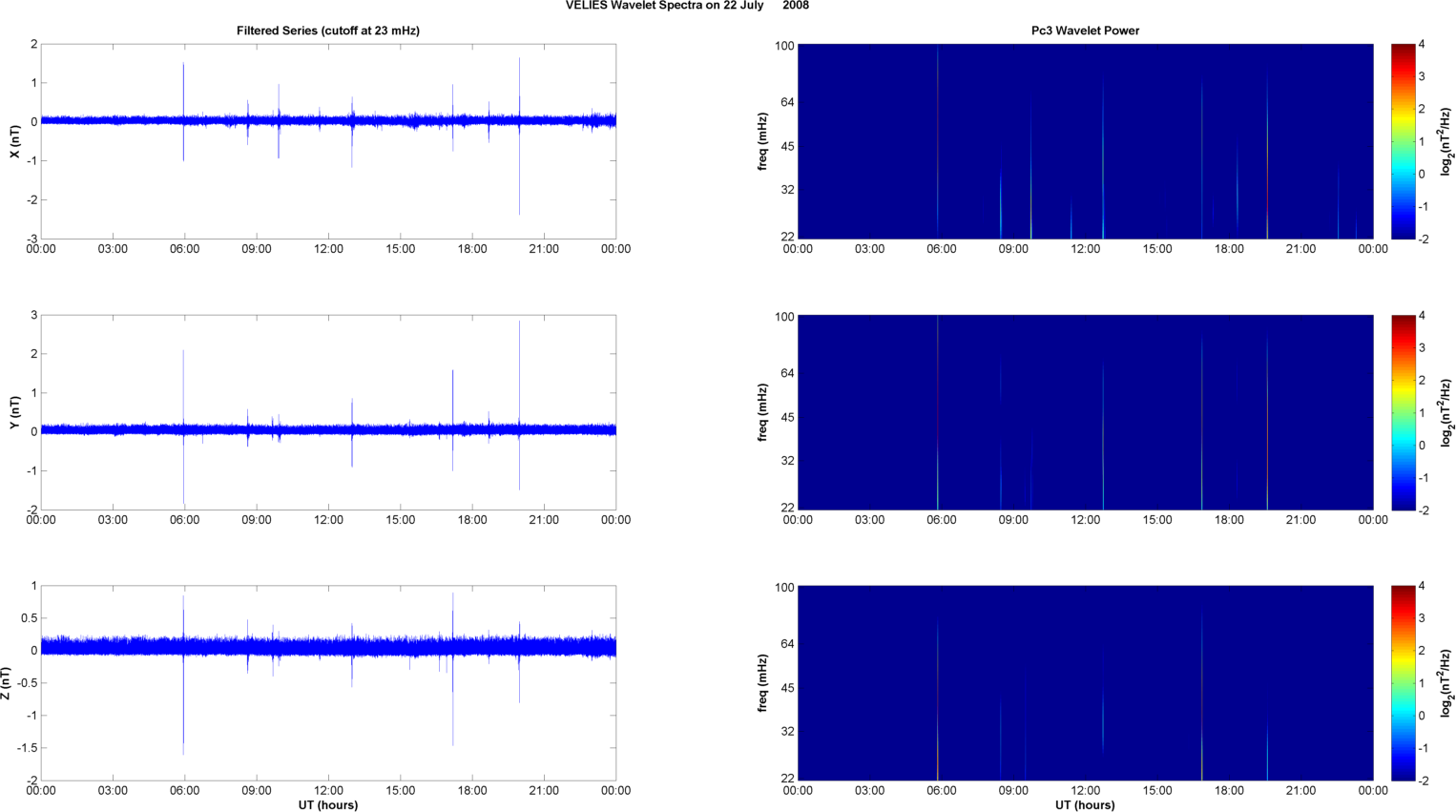Click "freq (mHz)" label of the Y-component spectrogram
This screenshot has height=812, width=1456.
pyautogui.click(x=763, y=412)
